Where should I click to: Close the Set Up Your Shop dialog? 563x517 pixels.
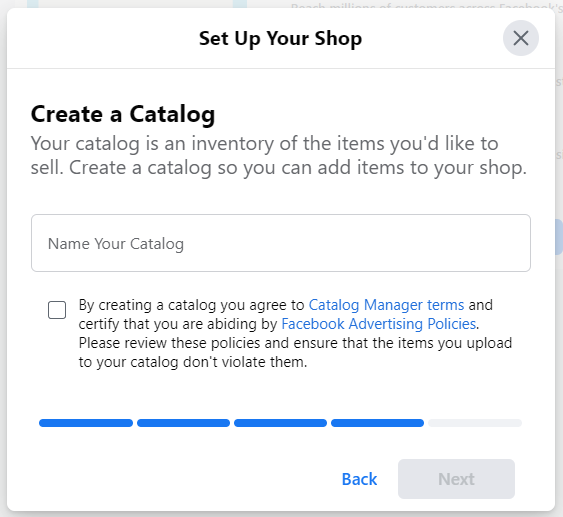point(521,38)
